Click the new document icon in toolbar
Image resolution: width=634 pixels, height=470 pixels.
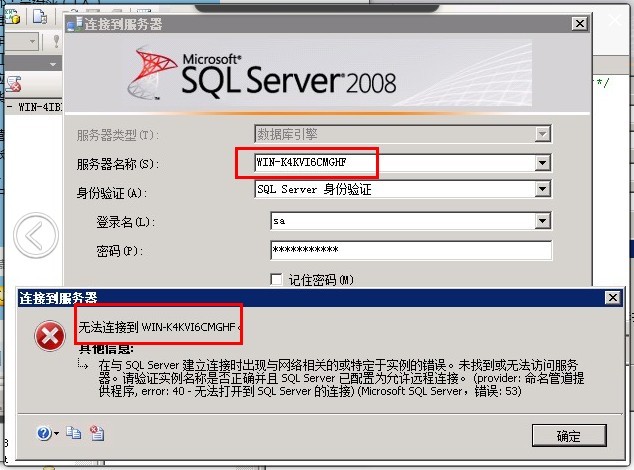click(x=40, y=17)
